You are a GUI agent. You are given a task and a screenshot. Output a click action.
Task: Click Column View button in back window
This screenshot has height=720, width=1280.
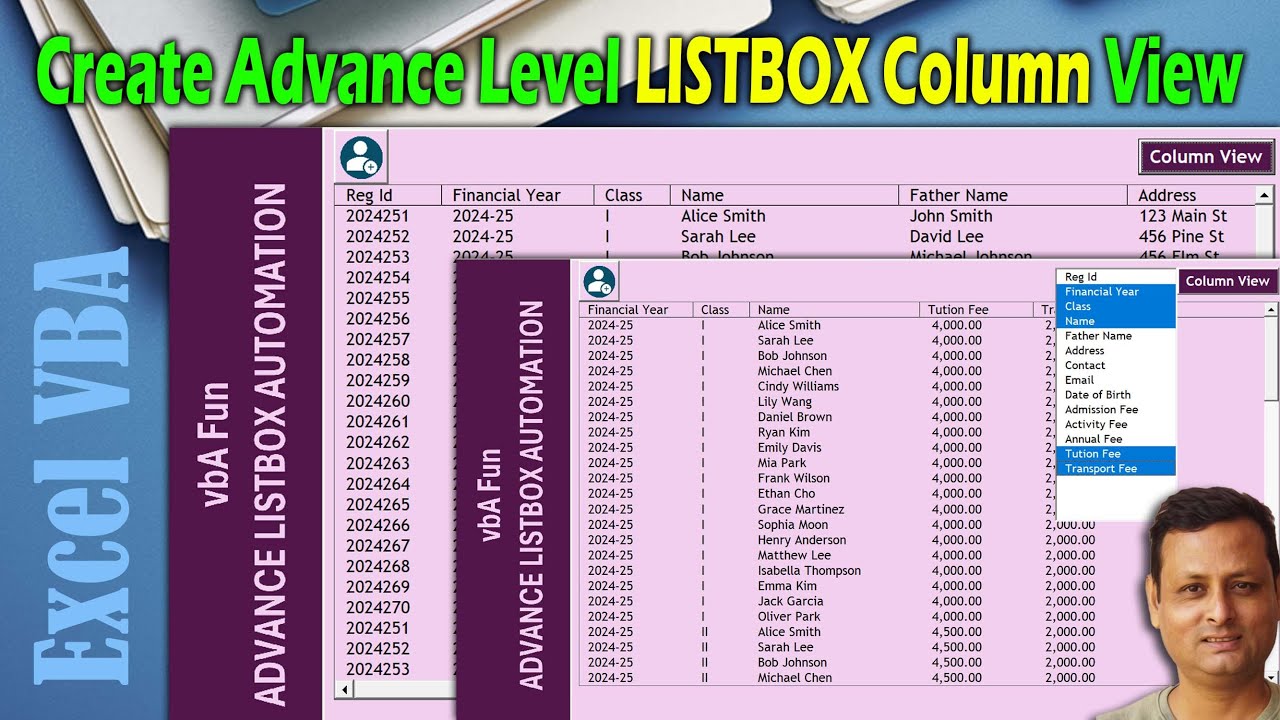pyautogui.click(x=1206, y=156)
